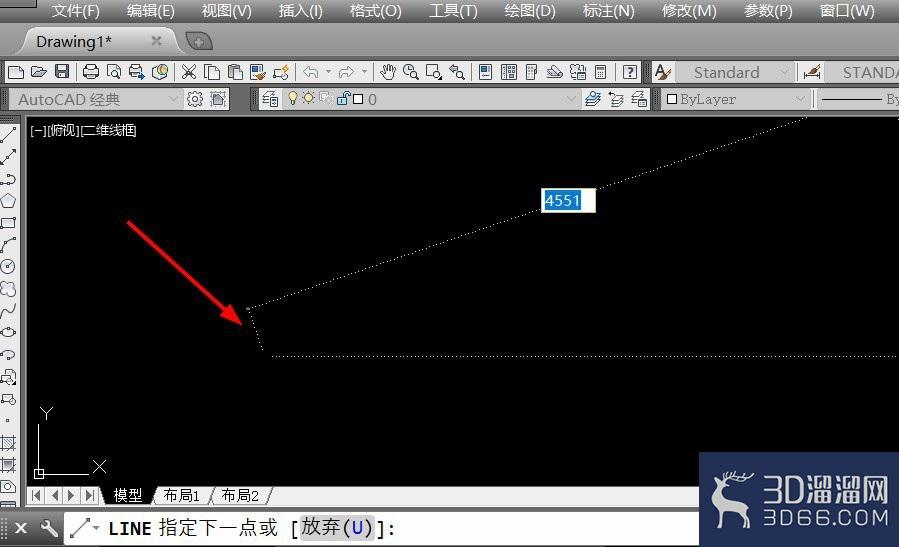Open the Undo history dropdown arrow
The width and height of the screenshot is (899, 547).
point(329,72)
